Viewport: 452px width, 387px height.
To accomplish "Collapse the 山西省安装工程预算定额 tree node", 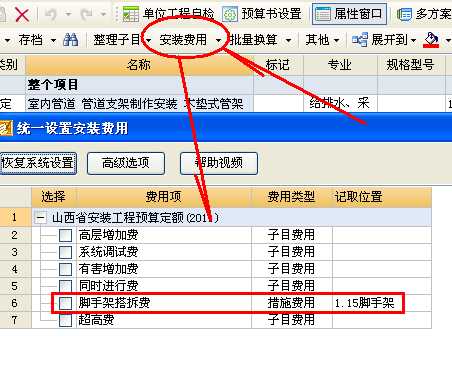I will click(x=40, y=218).
